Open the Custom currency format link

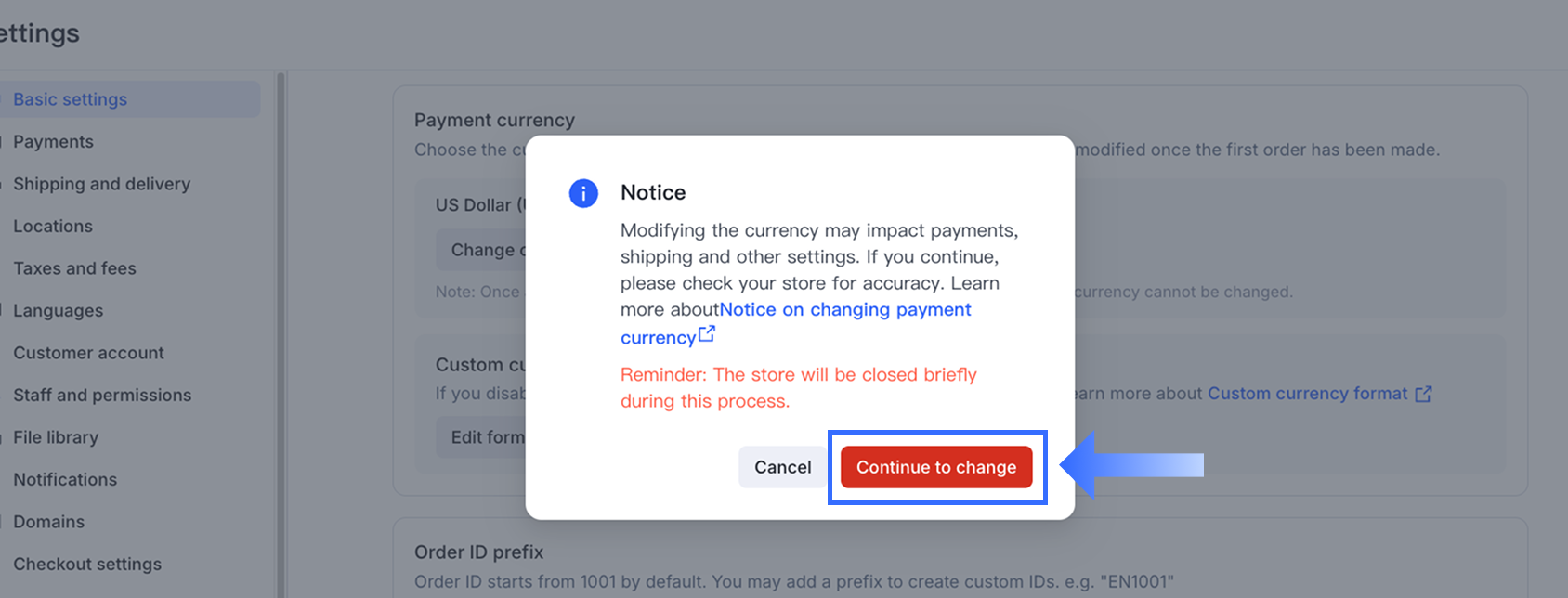click(1307, 394)
